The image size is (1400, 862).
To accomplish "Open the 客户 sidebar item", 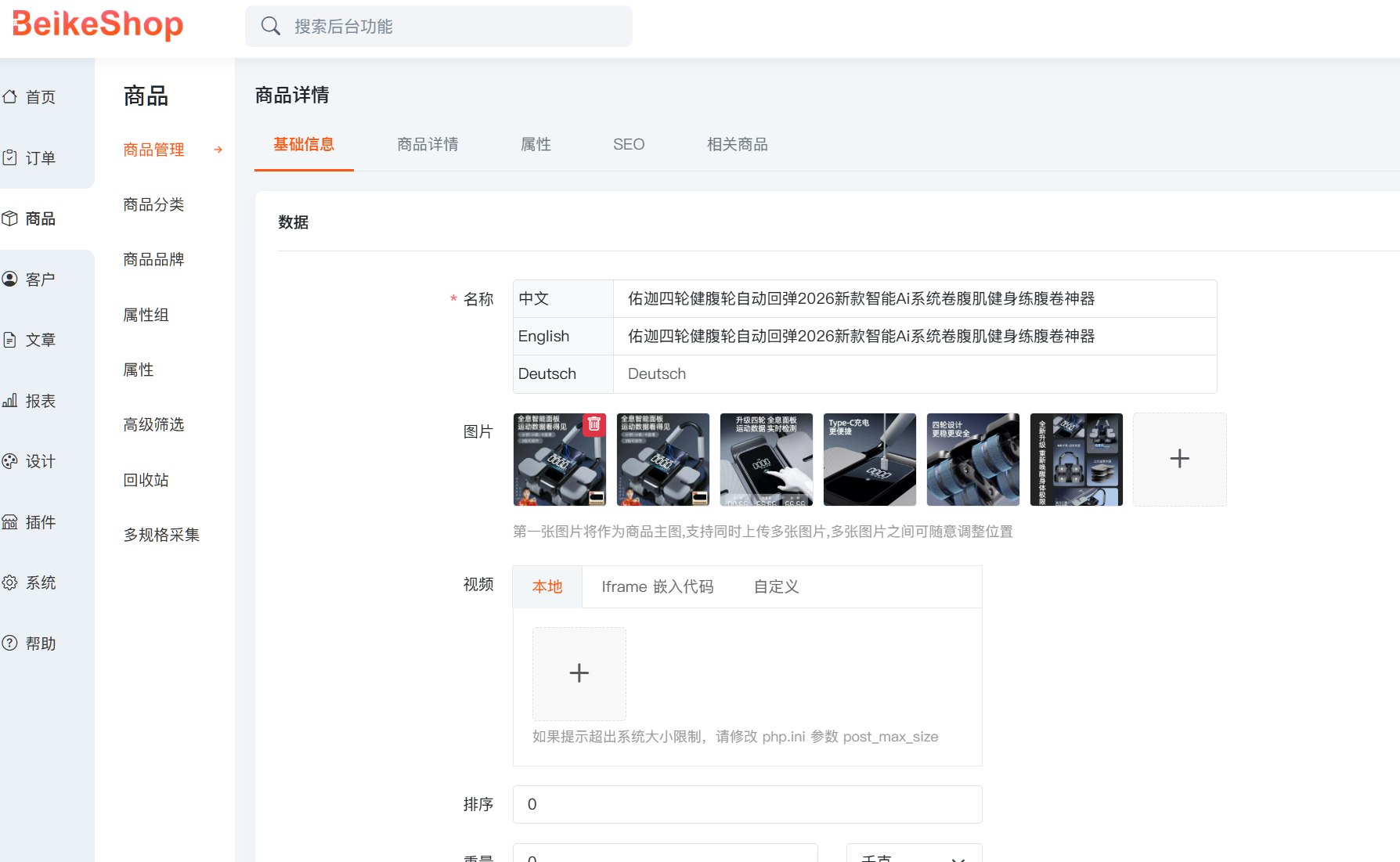I will pos(41,280).
